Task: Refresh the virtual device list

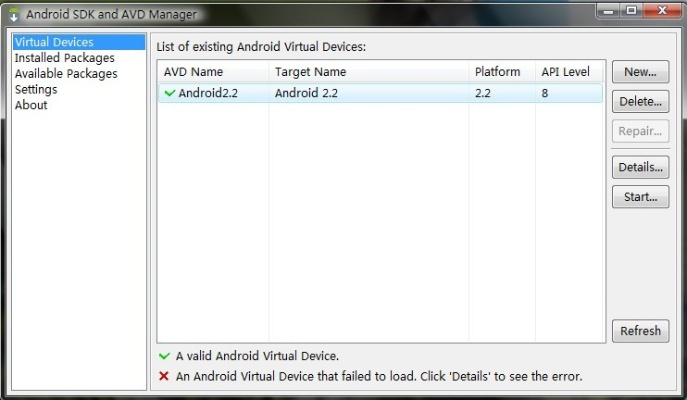Action: 640,331
